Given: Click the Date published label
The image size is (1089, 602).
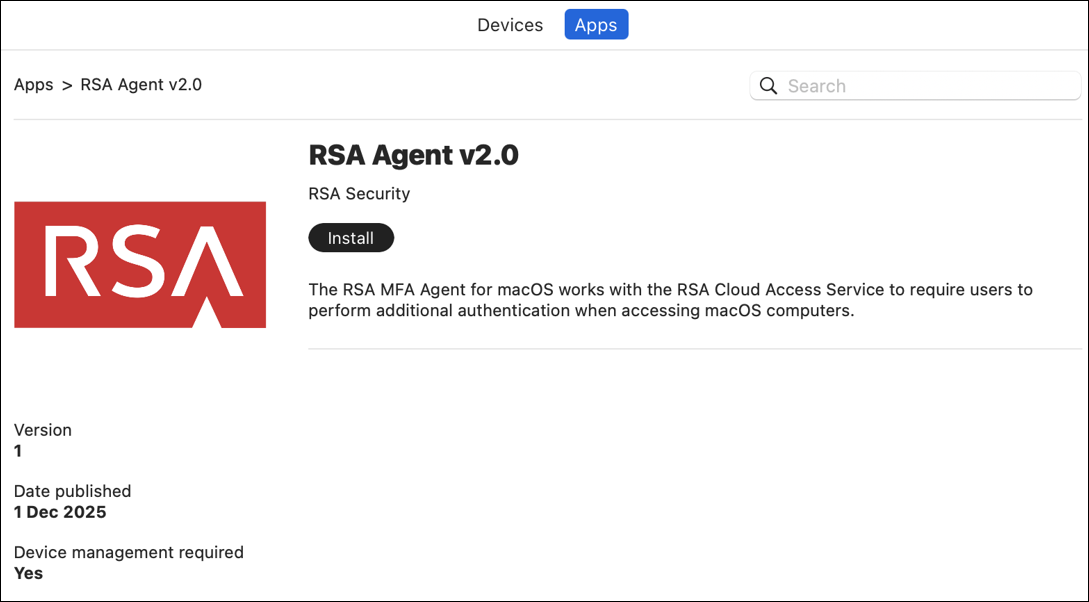Looking at the screenshot, I should click(x=72, y=491).
